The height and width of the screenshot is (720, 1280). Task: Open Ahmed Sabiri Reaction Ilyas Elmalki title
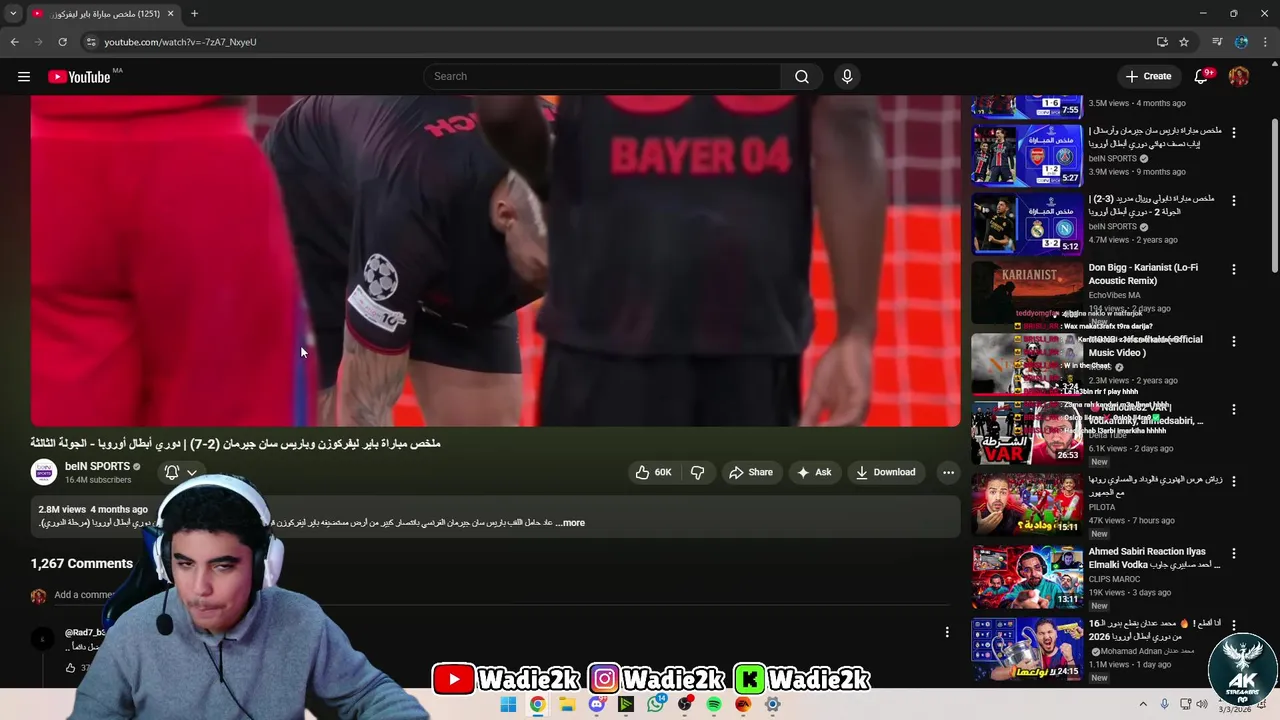coord(1154,558)
